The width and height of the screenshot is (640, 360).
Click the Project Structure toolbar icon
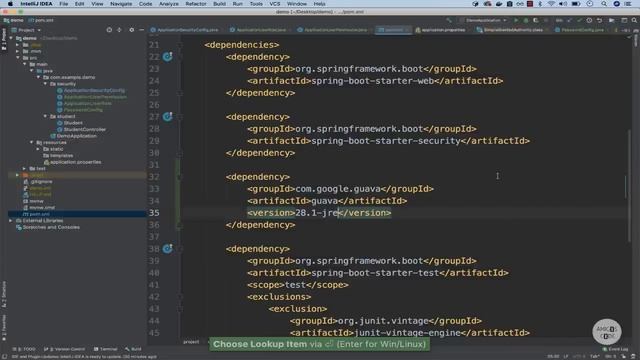coord(611,20)
